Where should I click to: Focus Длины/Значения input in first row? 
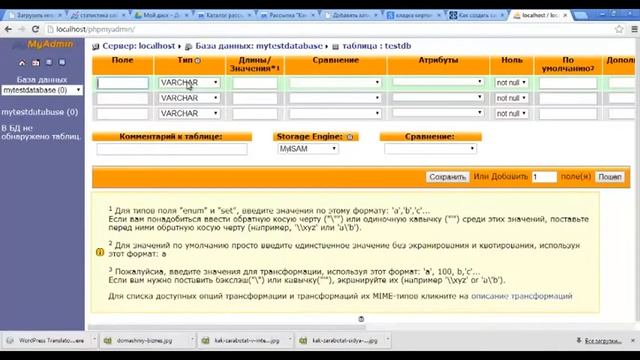click(x=255, y=83)
